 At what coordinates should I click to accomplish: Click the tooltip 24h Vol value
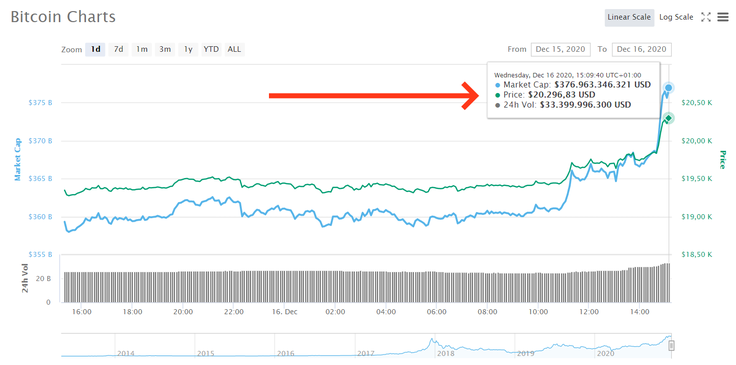pyautogui.click(x=585, y=105)
